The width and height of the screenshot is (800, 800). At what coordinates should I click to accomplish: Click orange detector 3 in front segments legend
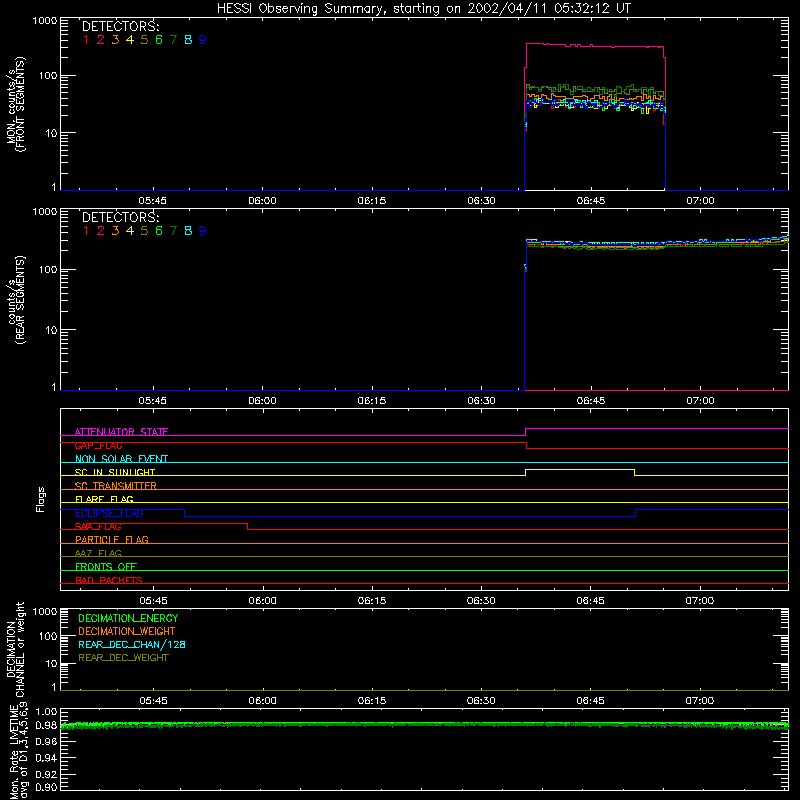(115, 40)
